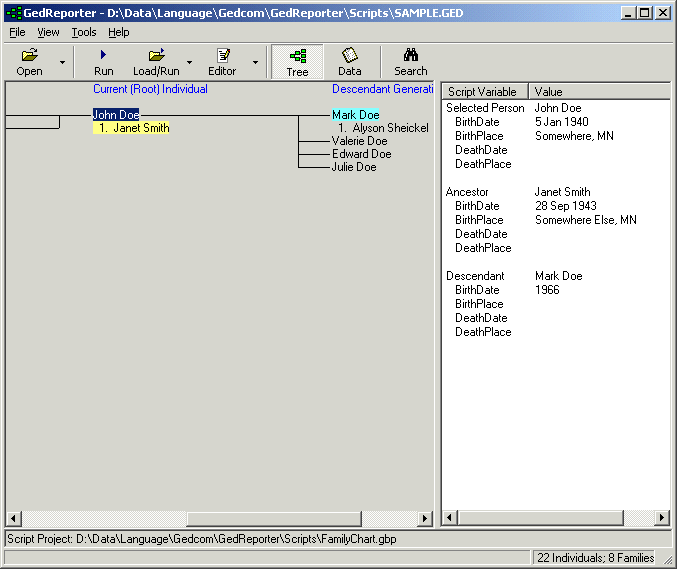Click the GedReporter title bar app icon
This screenshot has width=677, height=569.
[13, 13]
